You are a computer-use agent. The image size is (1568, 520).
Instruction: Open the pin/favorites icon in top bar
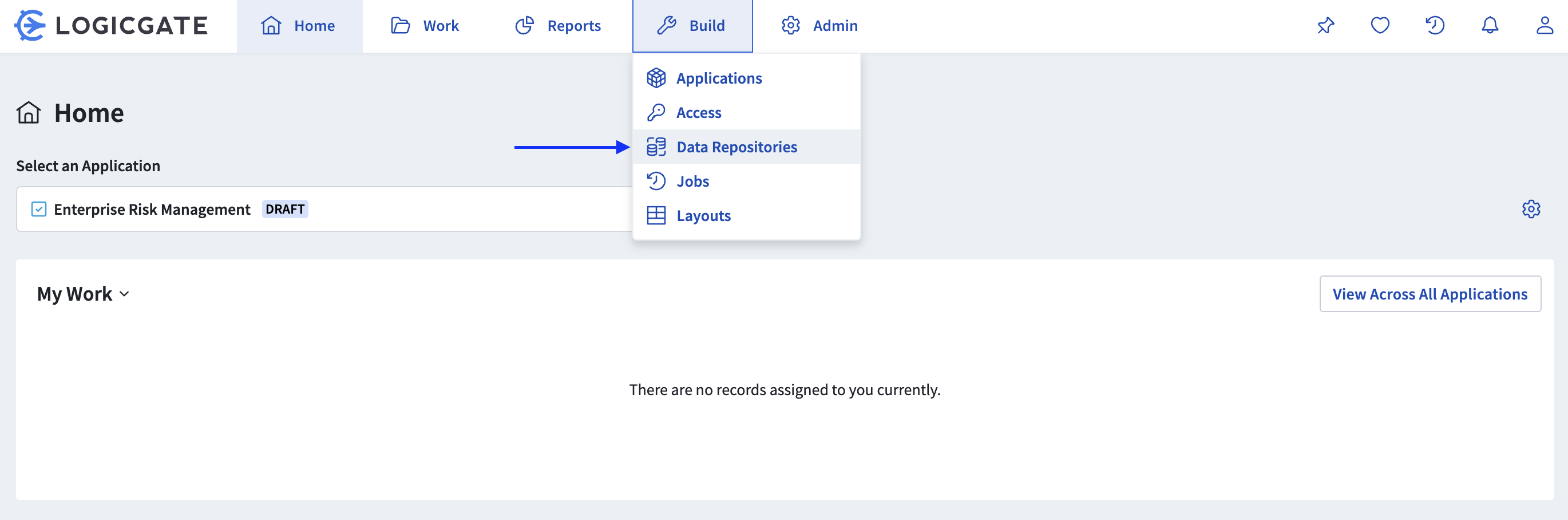pyautogui.click(x=1325, y=26)
